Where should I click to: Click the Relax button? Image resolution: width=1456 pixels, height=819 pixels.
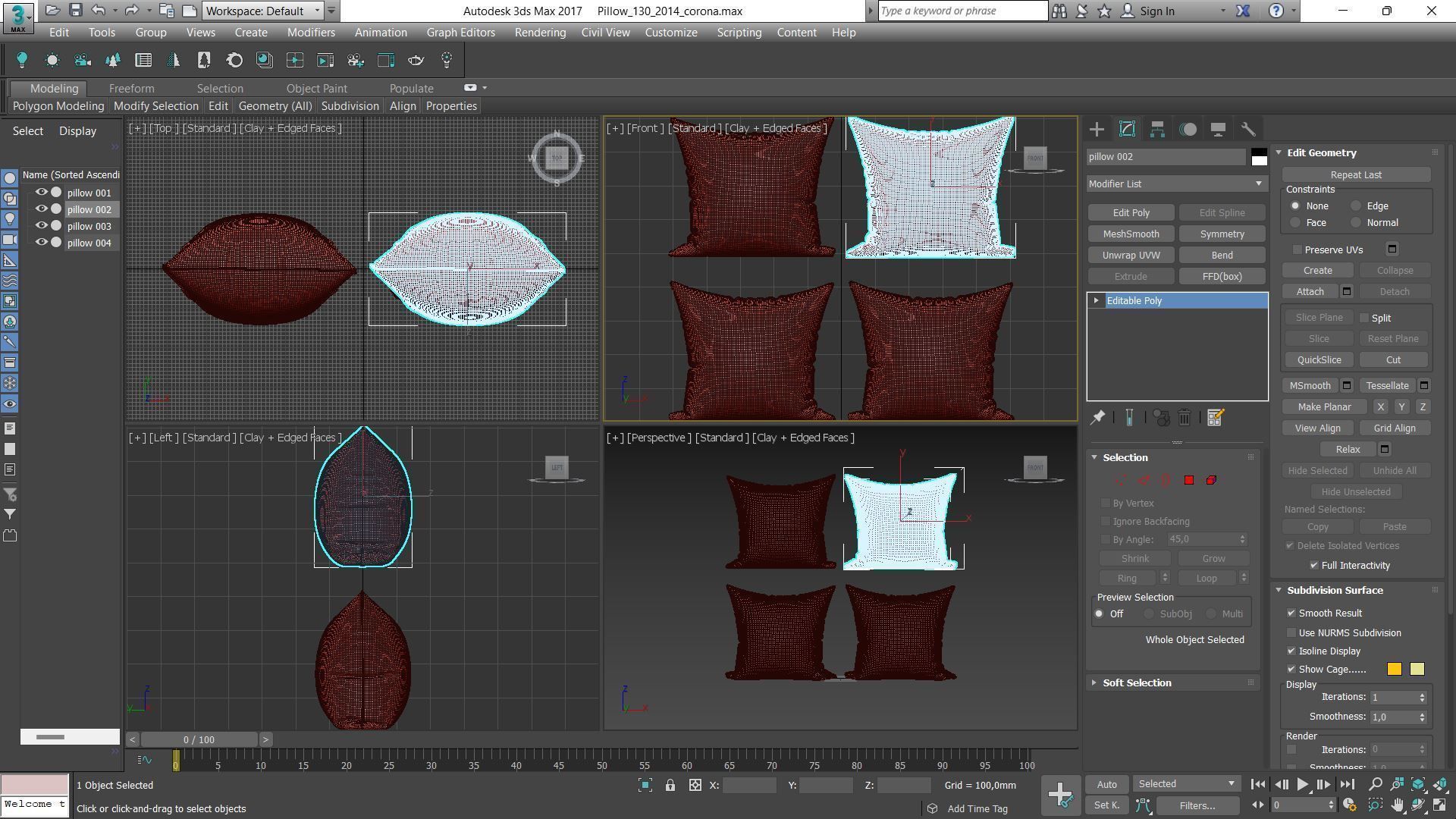[x=1348, y=450]
